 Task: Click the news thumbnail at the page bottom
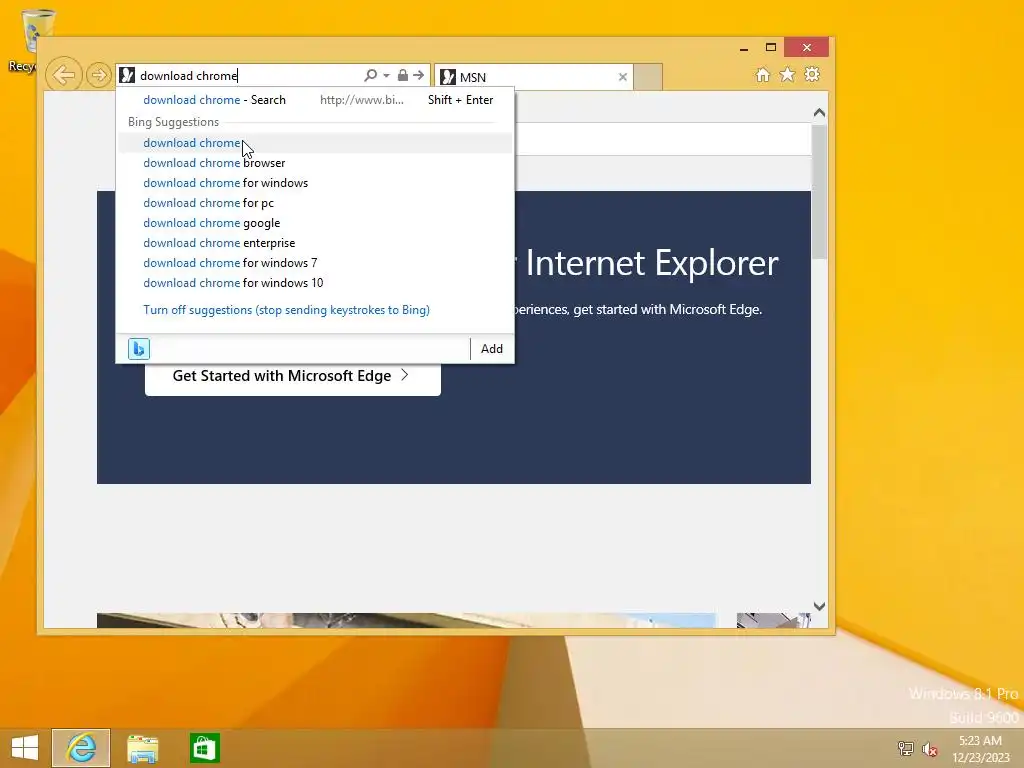coord(406,620)
